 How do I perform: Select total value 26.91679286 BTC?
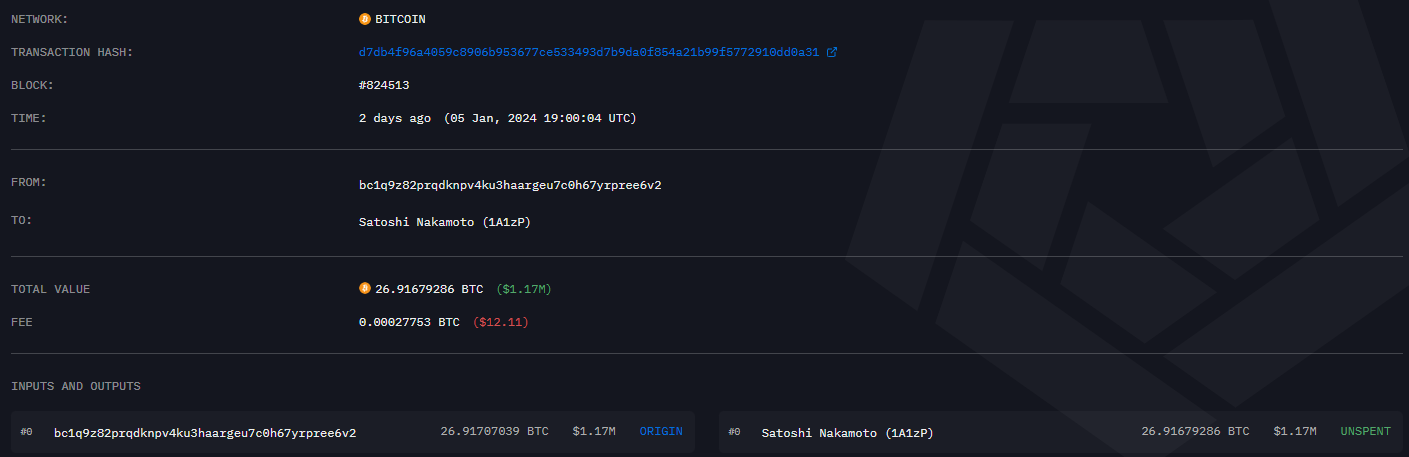tap(429, 289)
